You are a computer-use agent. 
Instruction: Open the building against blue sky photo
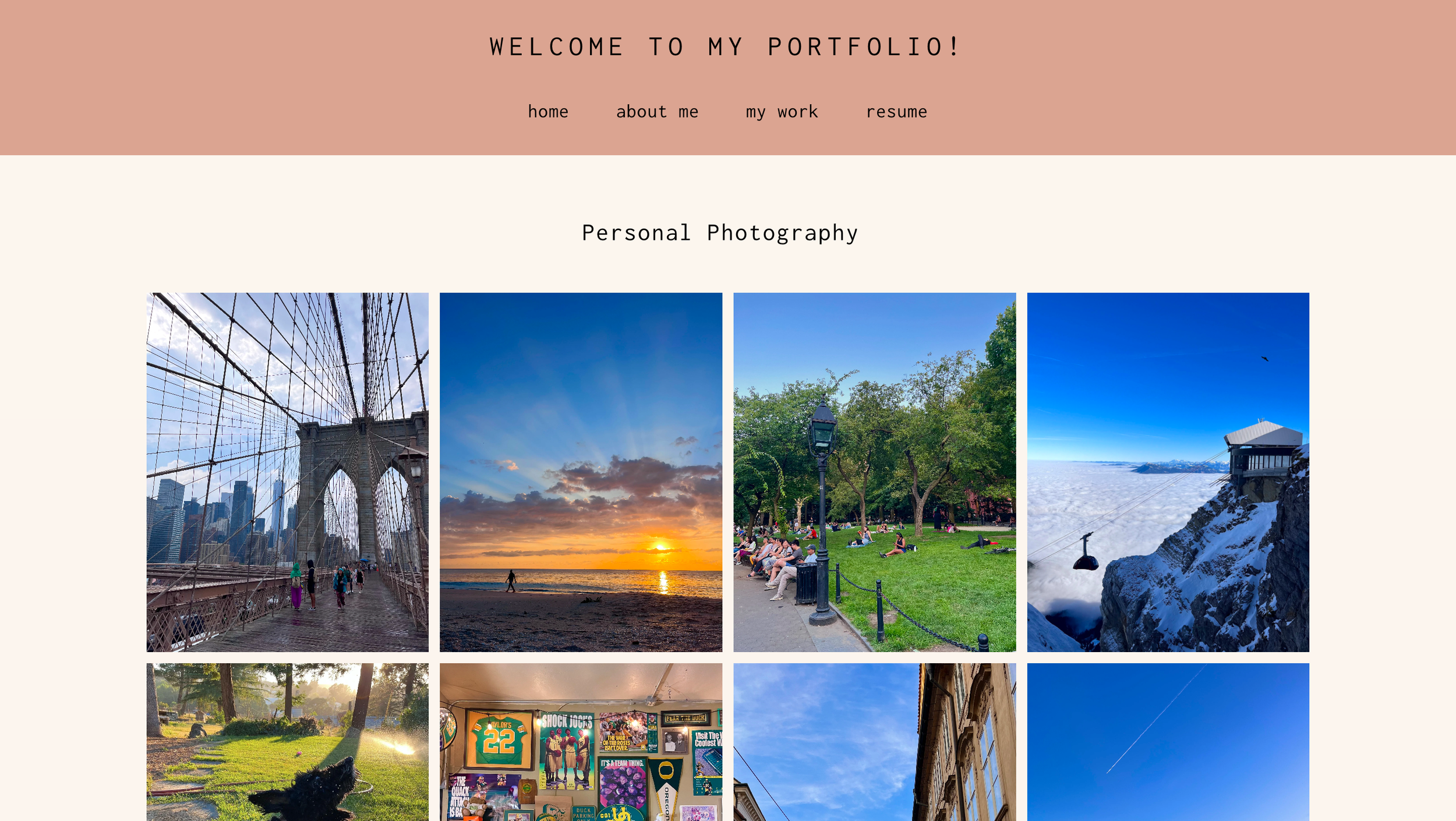(874, 742)
